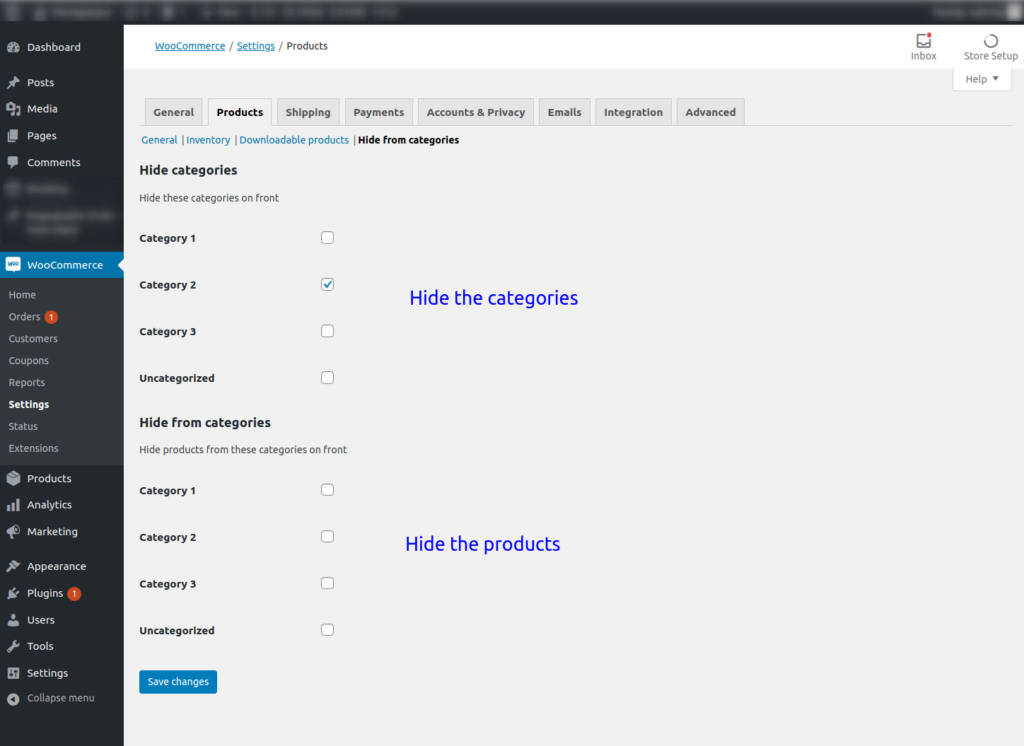This screenshot has height=746, width=1024.
Task: Open the Inventory settings section
Action: pos(208,140)
